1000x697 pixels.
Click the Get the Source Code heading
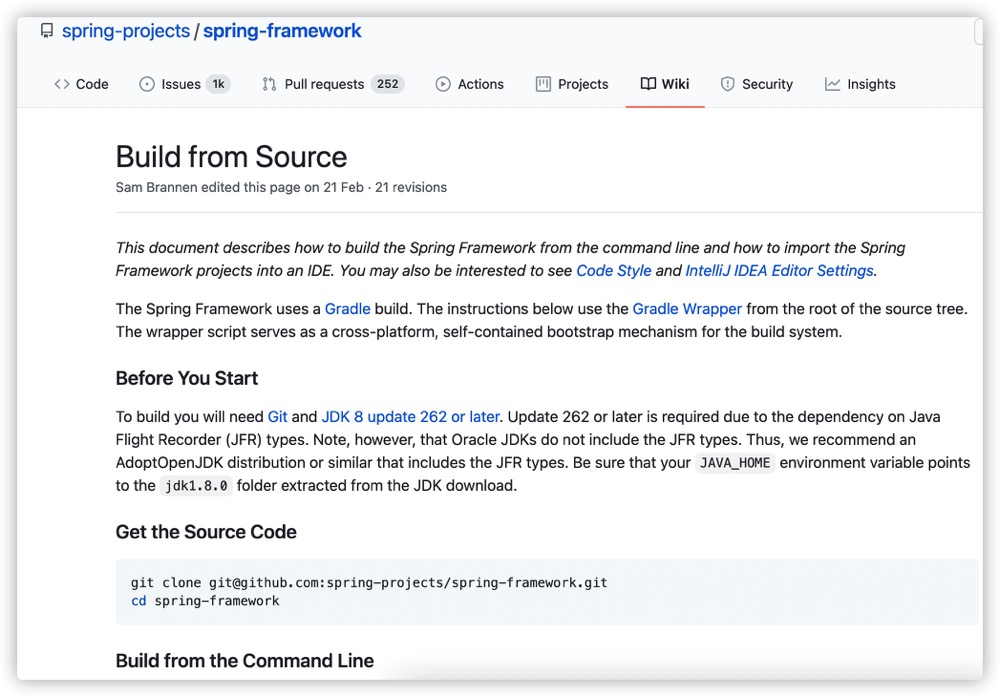(206, 532)
